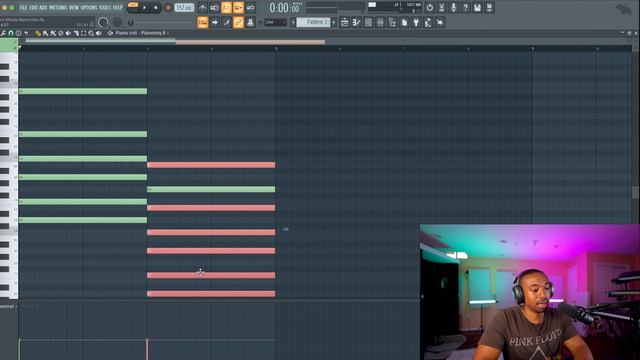Click the next pattern arrow

(334, 22)
